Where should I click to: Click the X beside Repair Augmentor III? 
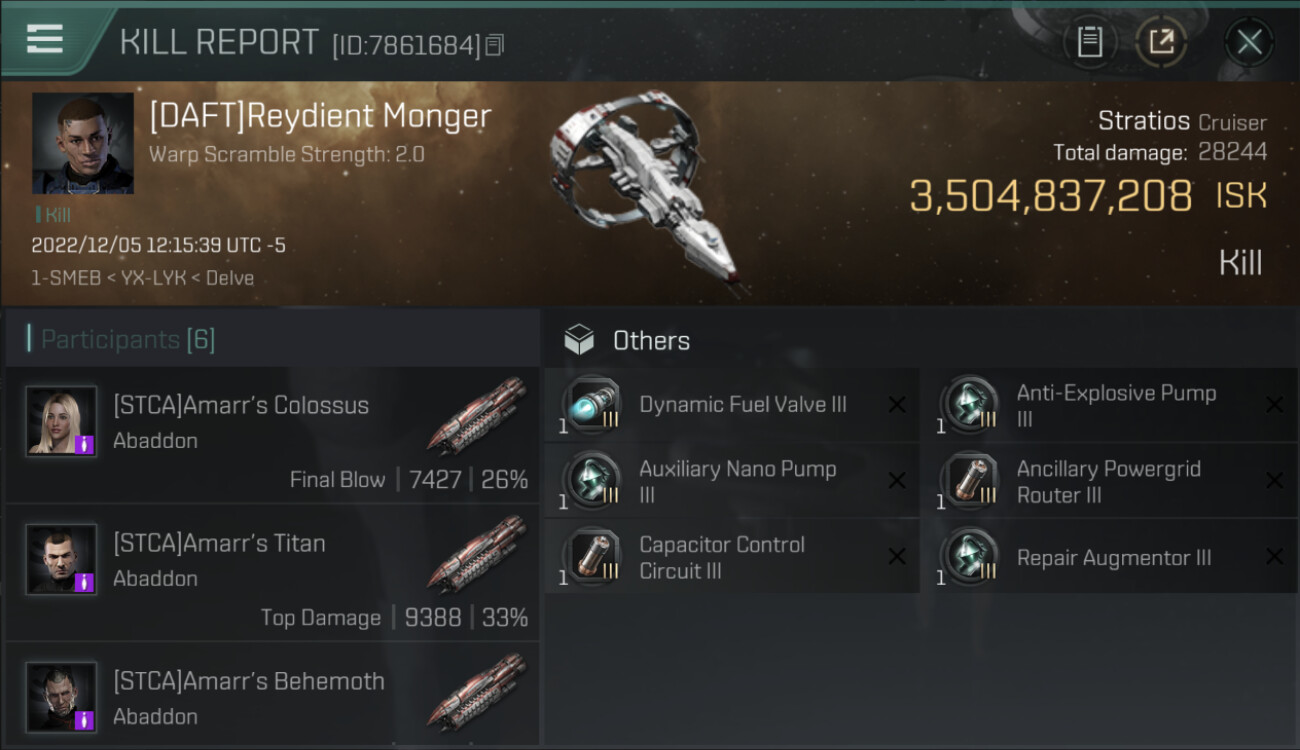(x=1274, y=557)
